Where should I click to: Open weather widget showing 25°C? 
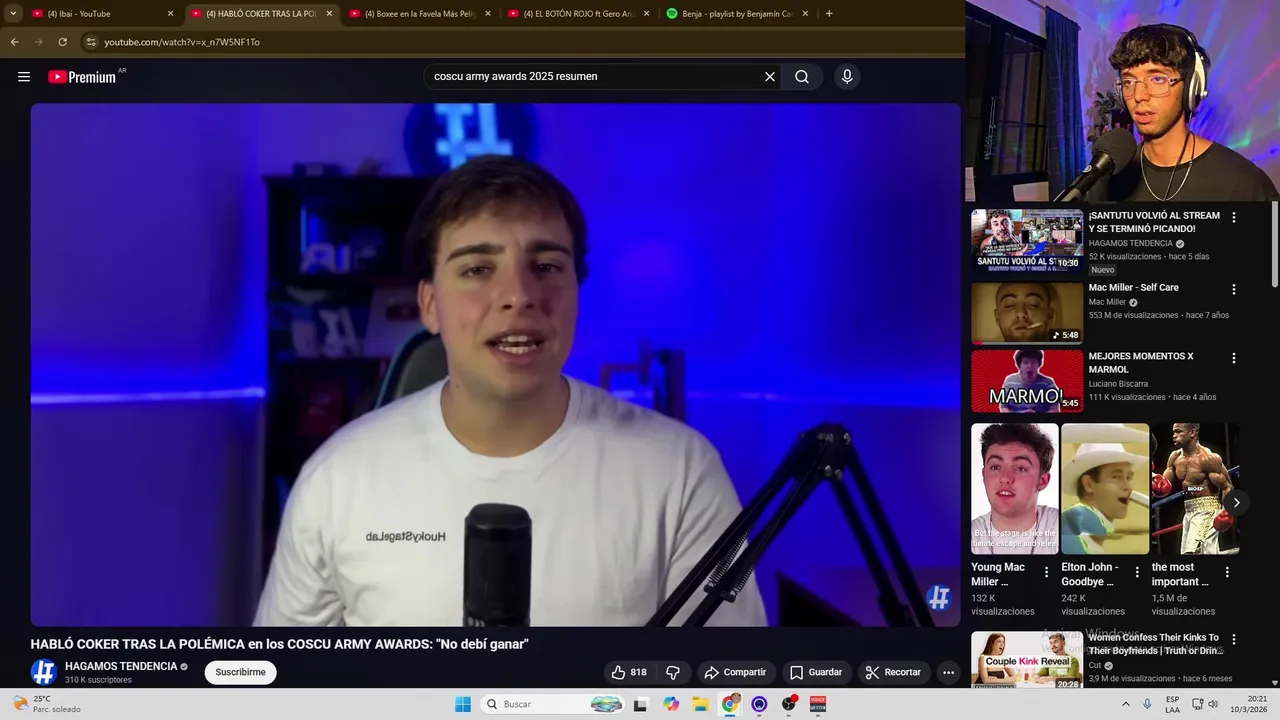point(48,704)
